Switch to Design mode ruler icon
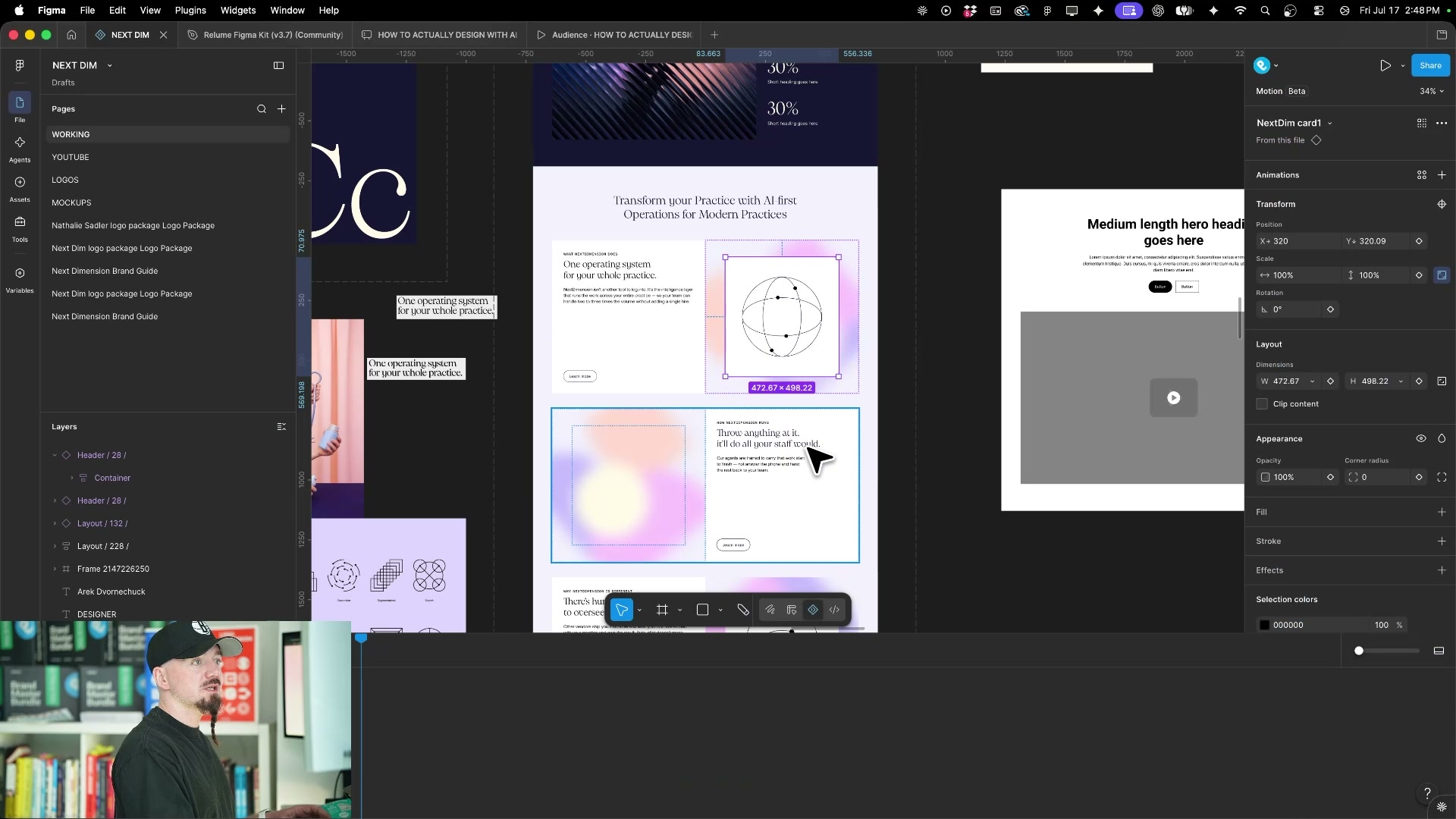This screenshot has height=819, width=1456. tap(792, 610)
